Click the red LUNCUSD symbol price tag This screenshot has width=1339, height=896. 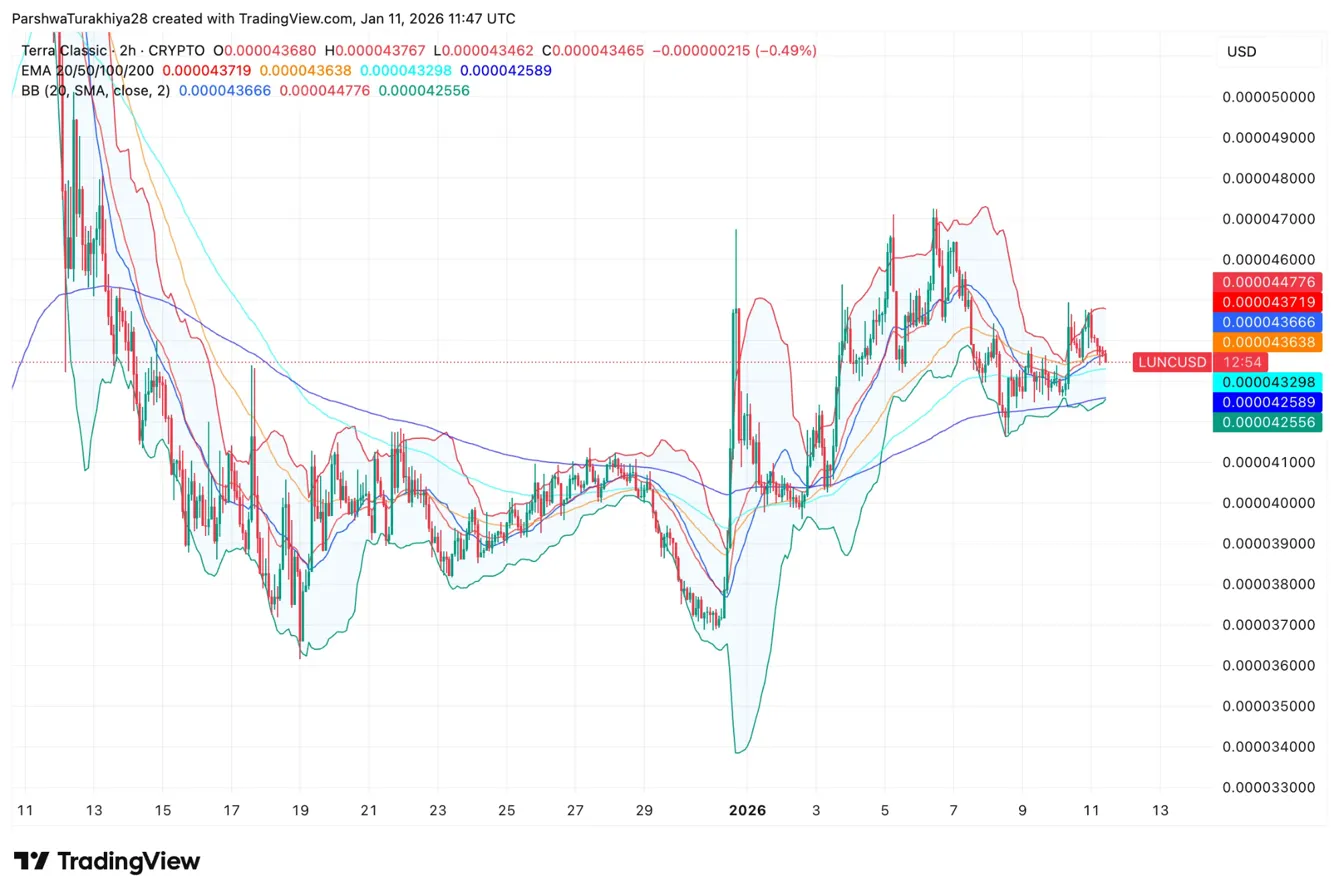[x=1171, y=362]
